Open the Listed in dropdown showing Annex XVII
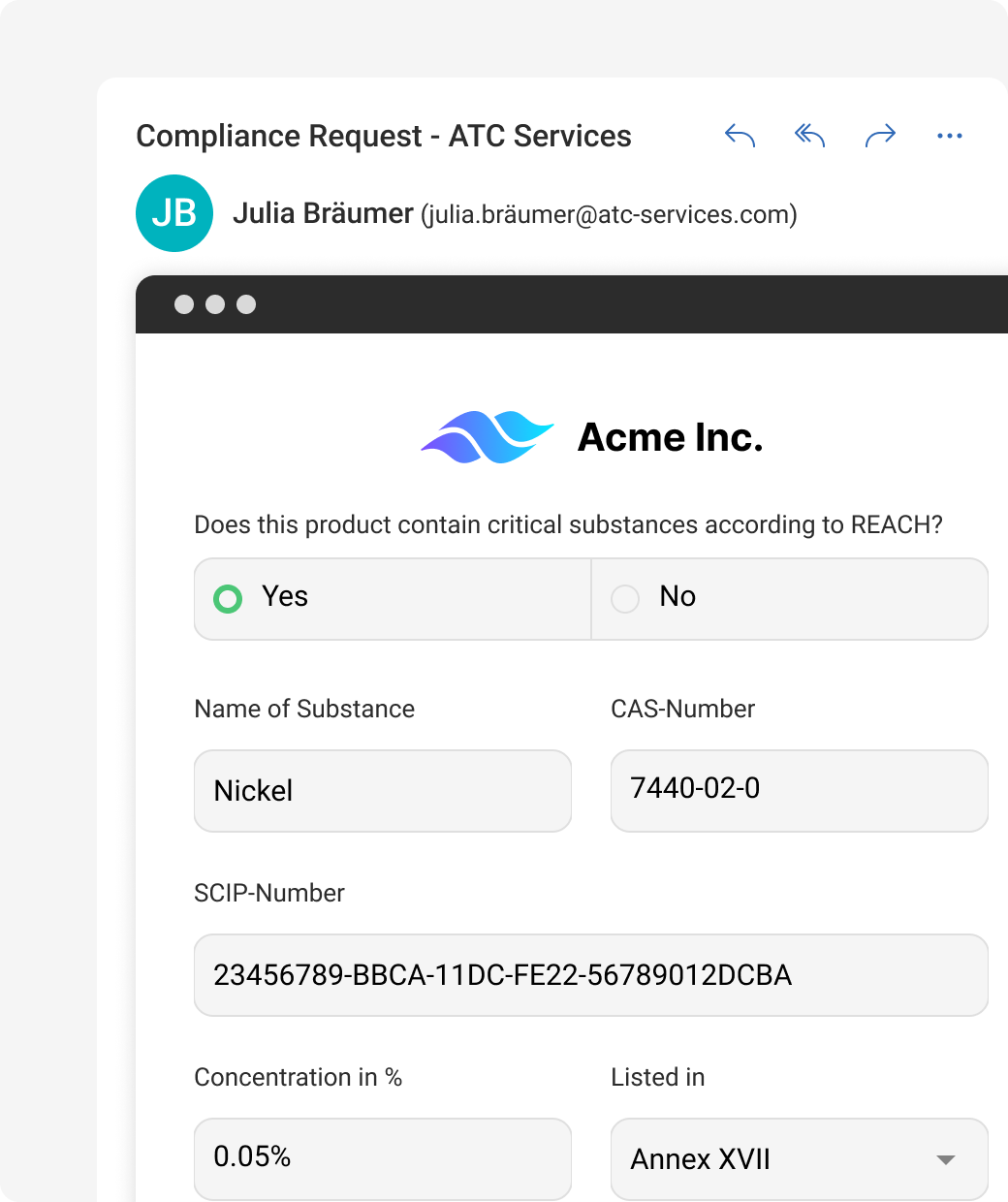Screen dimensions: 1008x1202 [799, 1159]
